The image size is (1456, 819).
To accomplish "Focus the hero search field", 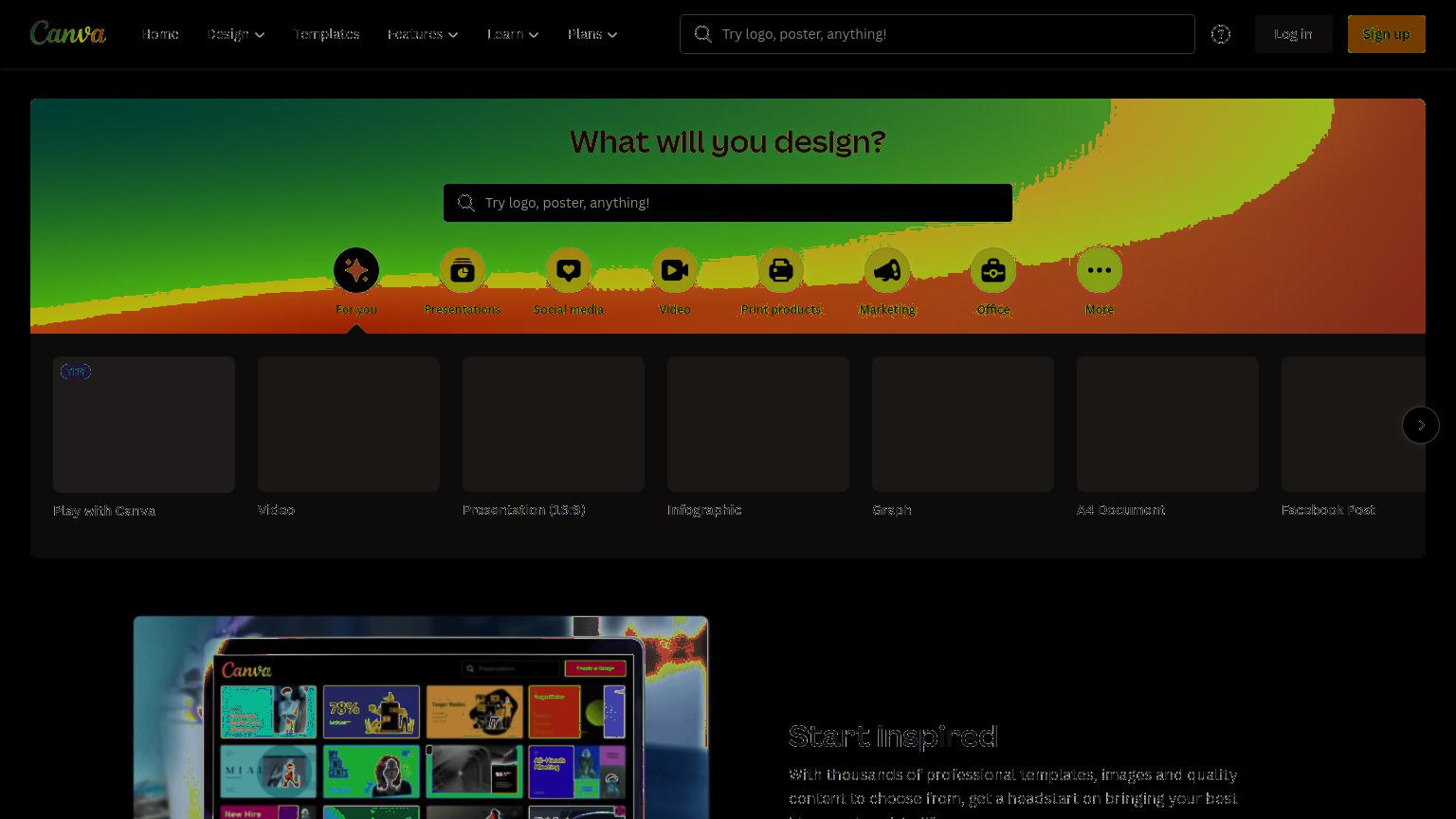I will tap(728, 203).
